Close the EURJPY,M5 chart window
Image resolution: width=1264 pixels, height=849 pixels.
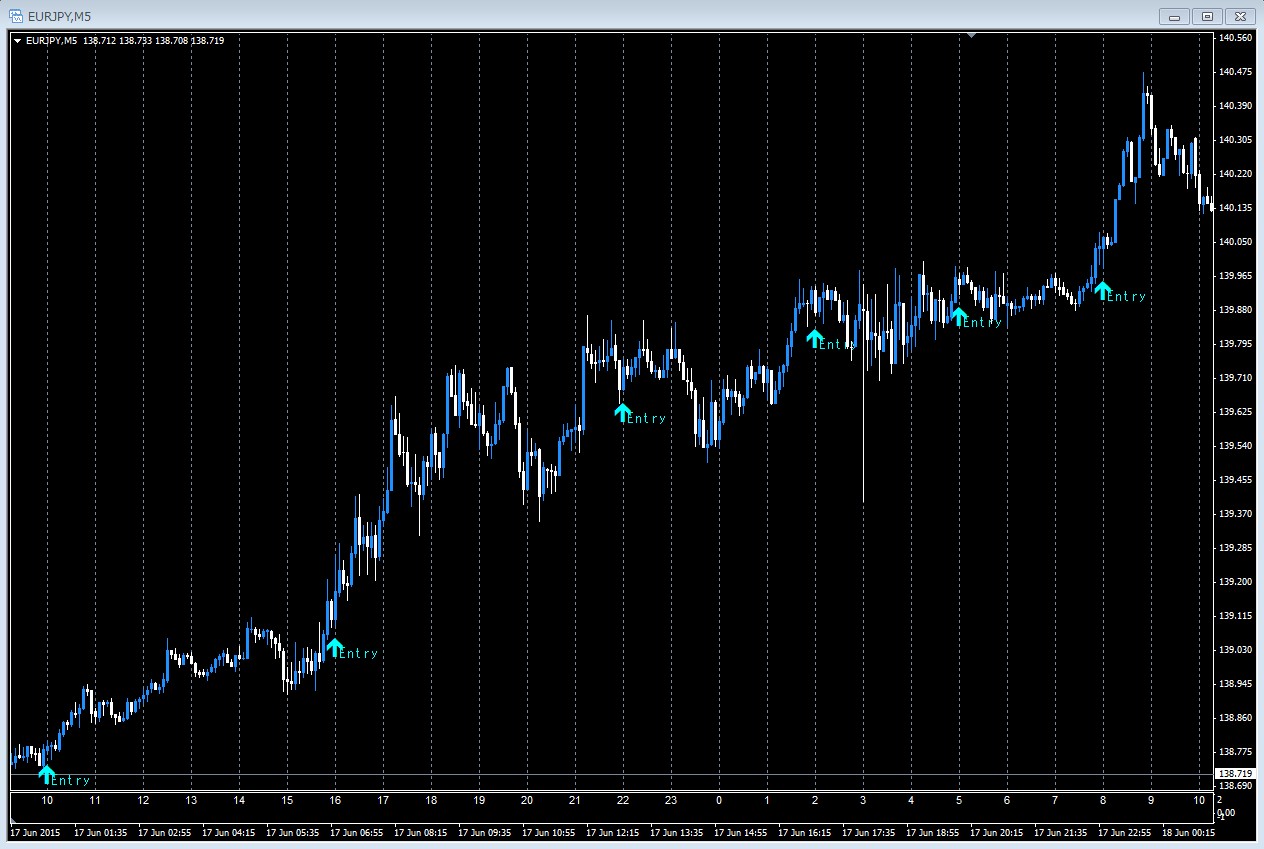point(1239,16)
